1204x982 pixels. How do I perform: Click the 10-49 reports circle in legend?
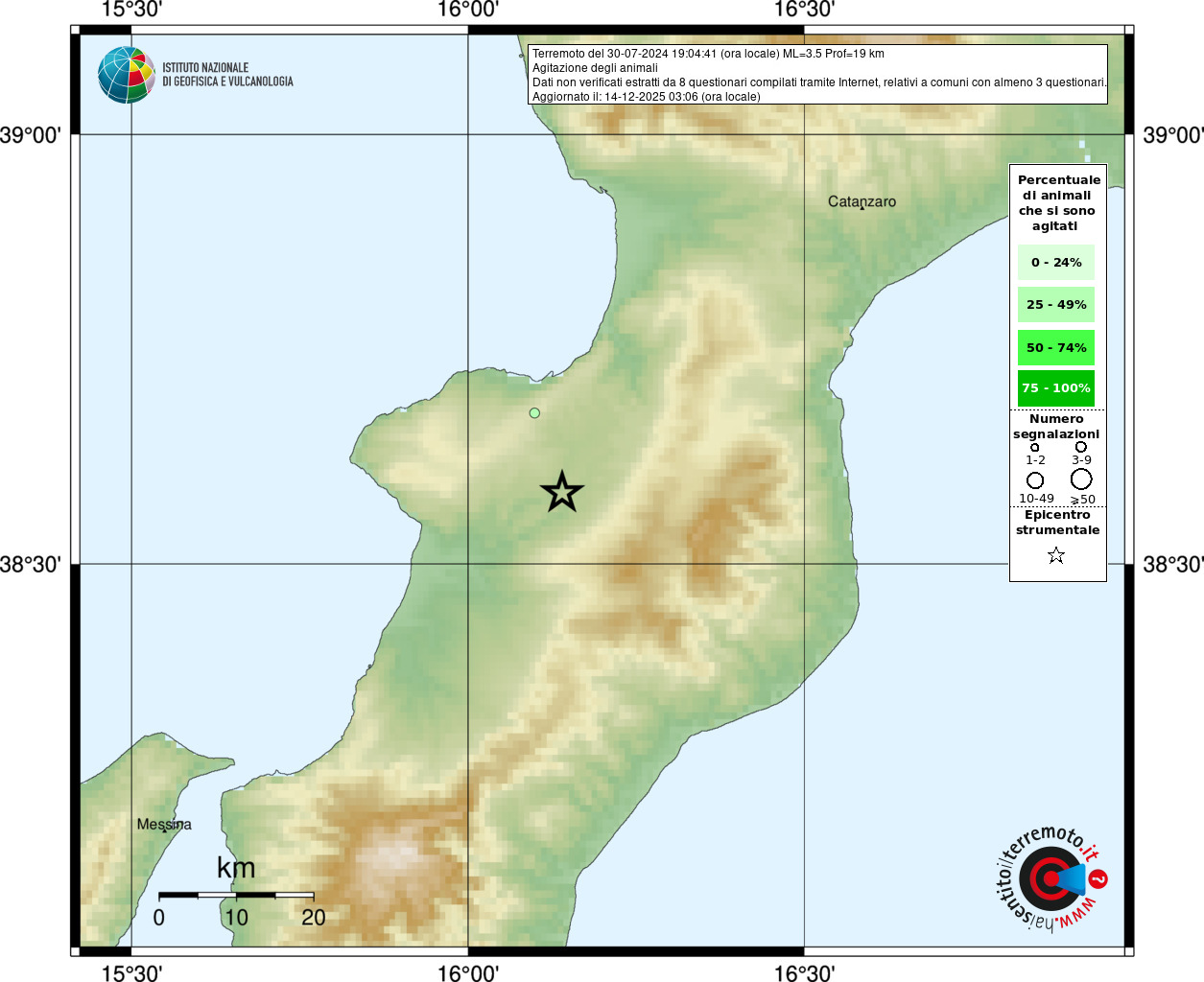pyautogui.click(x=1035, y=480)
